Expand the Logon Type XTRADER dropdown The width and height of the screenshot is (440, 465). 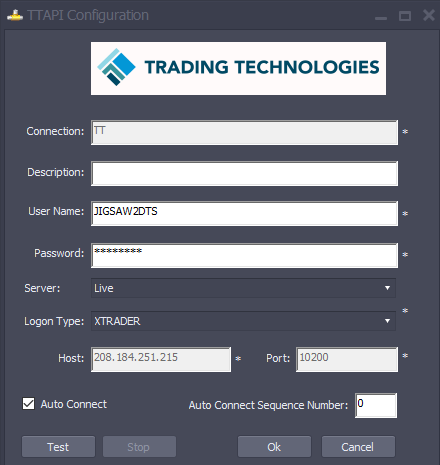[x=243, y=321]
